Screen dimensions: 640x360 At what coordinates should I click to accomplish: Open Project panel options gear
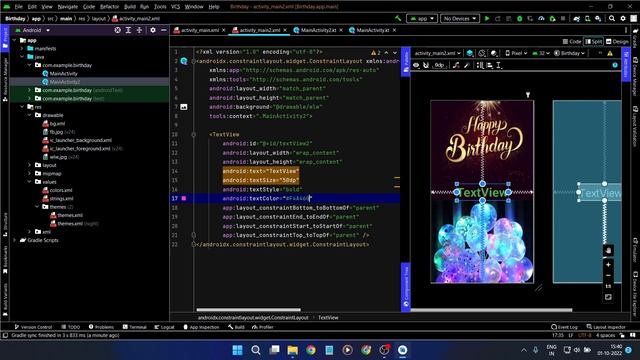coord(153,30)
